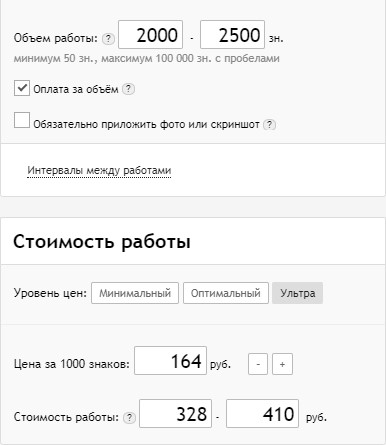Select the Оптимальный price level

point(226,293)
